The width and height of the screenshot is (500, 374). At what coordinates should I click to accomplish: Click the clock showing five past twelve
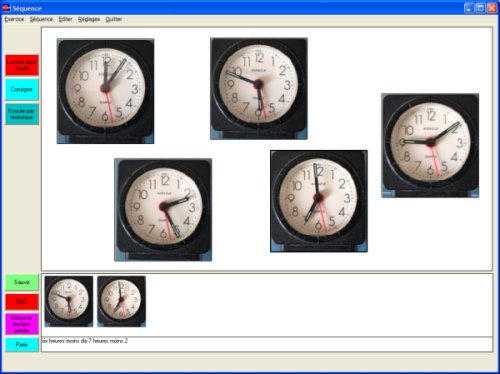105,91
